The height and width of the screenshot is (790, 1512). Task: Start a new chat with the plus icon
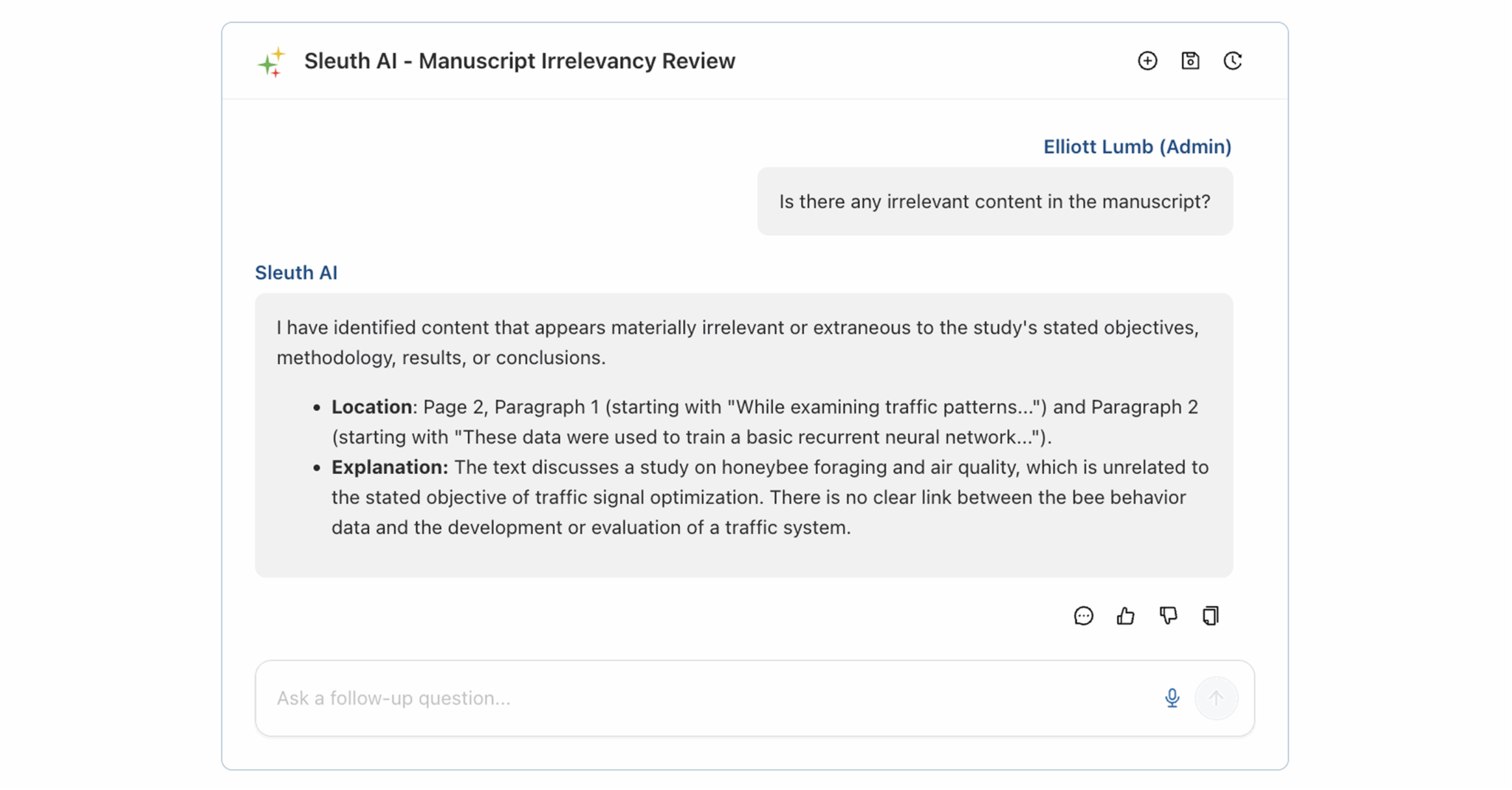pyautogui.click(x=1147, y=61)
